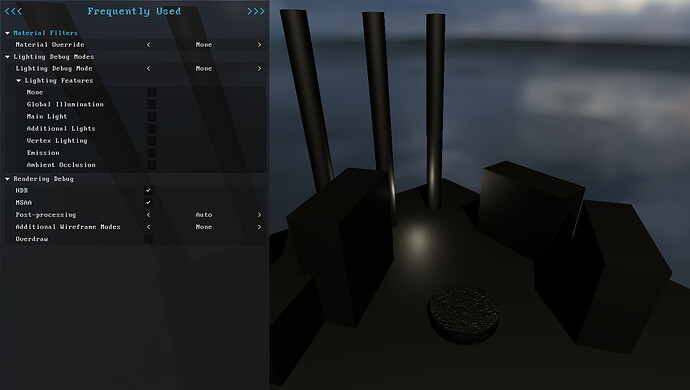Collapse the Lighting Debug Modes section
Screen dimensions: 690x390
click(7, 57)
